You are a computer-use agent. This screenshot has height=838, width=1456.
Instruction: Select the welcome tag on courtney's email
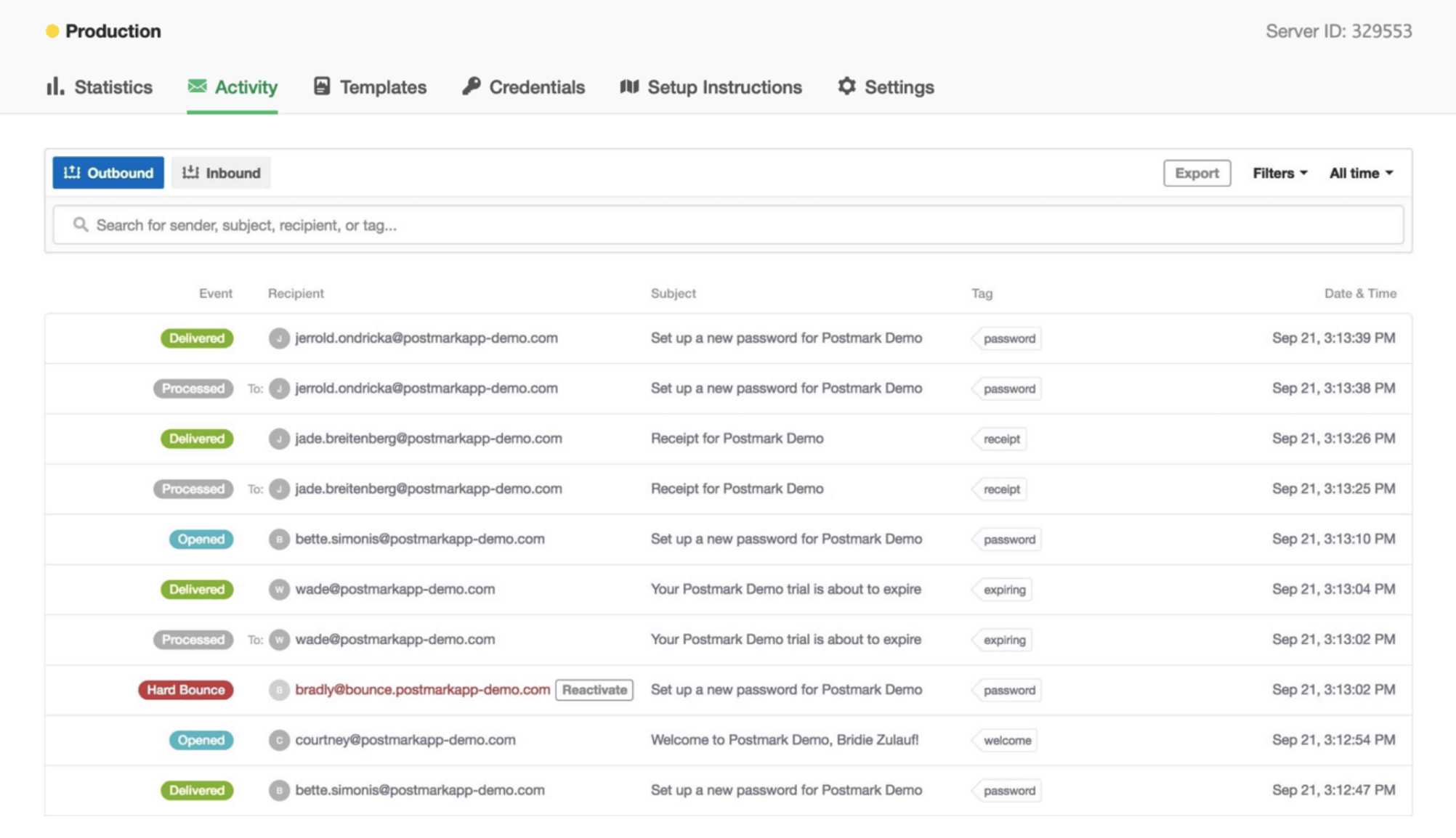point(1006,740)
